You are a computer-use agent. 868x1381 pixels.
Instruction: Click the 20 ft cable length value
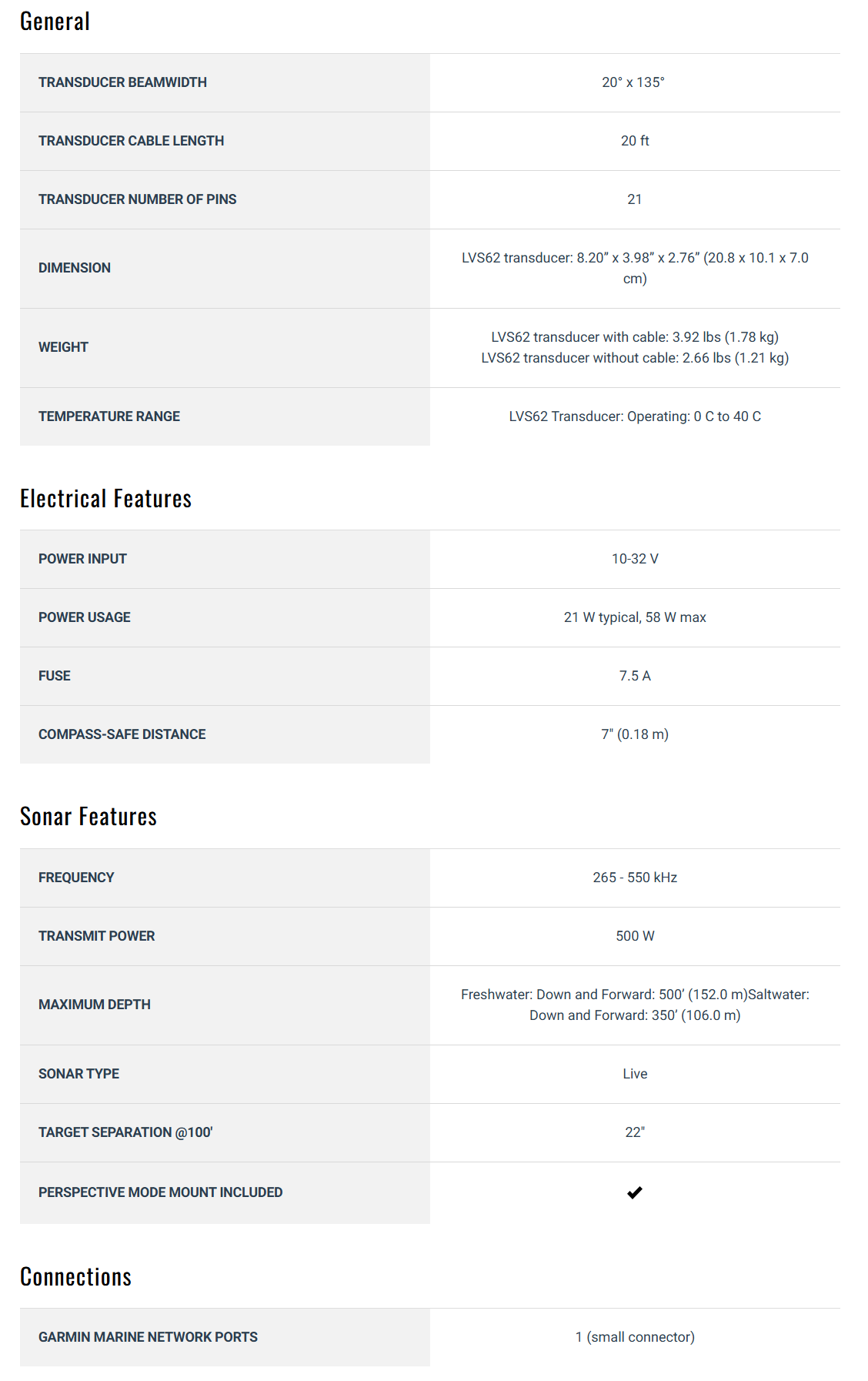[635, 141]
